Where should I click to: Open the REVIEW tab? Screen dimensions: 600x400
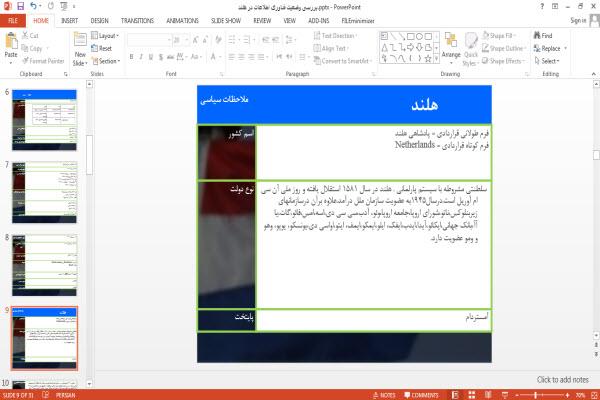[262, 21]
